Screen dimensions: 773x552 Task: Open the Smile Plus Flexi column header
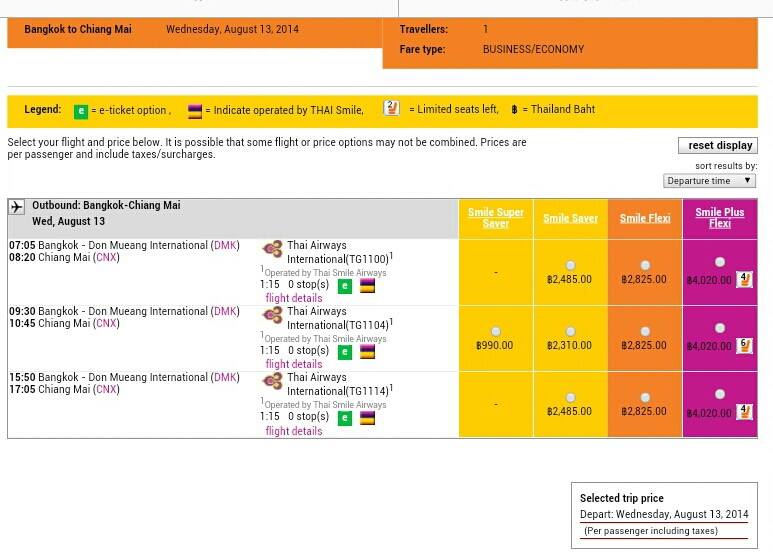[x=720, y=218]
